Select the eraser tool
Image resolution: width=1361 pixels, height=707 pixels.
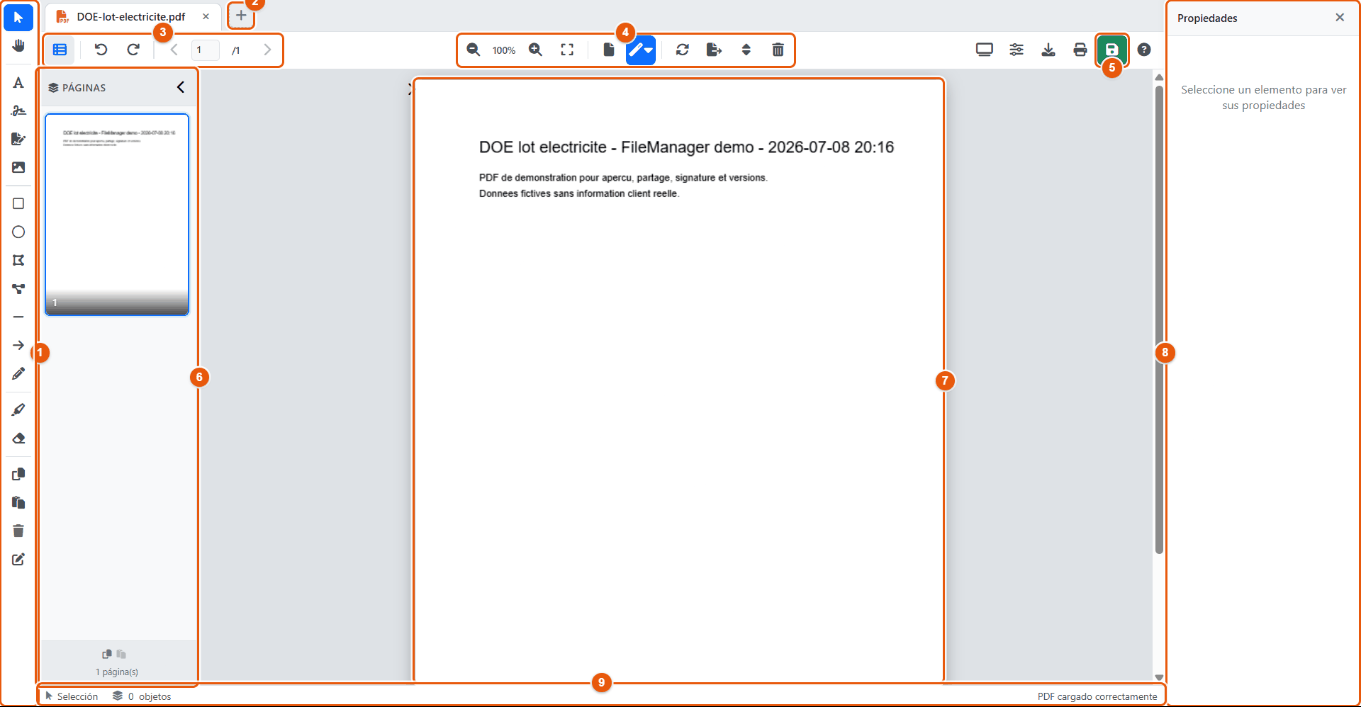[x=18, y=438]
